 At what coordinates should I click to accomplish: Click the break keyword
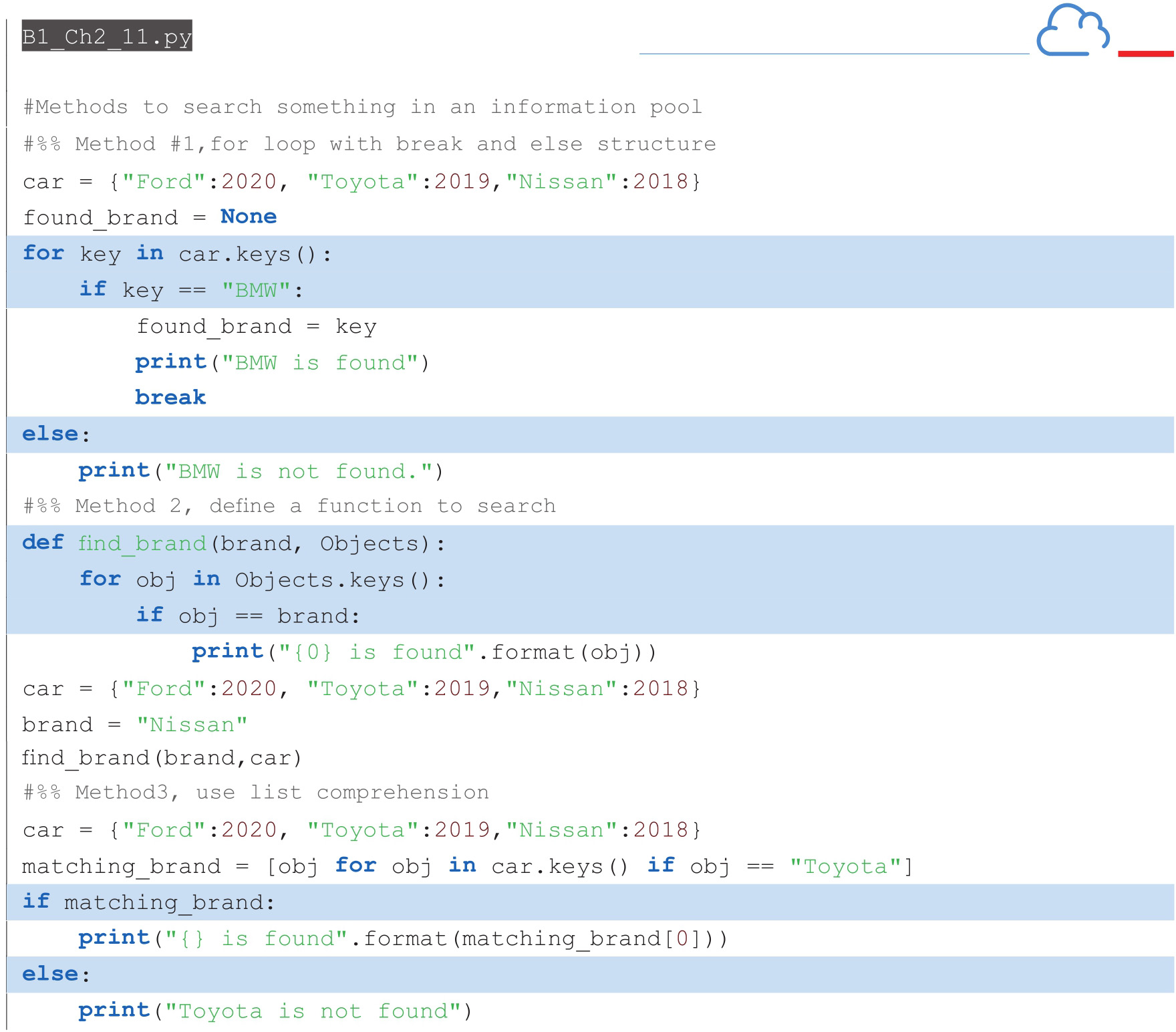[x=170, y=398]
